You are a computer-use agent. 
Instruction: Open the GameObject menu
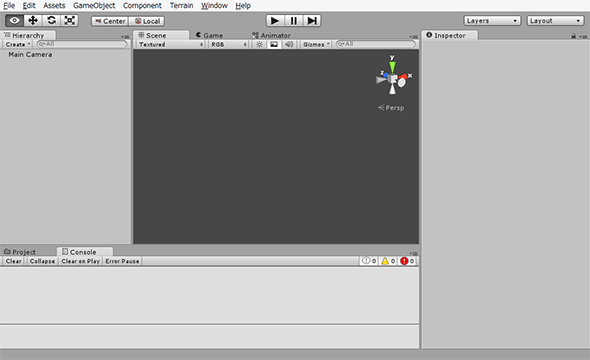pos(94,6)
